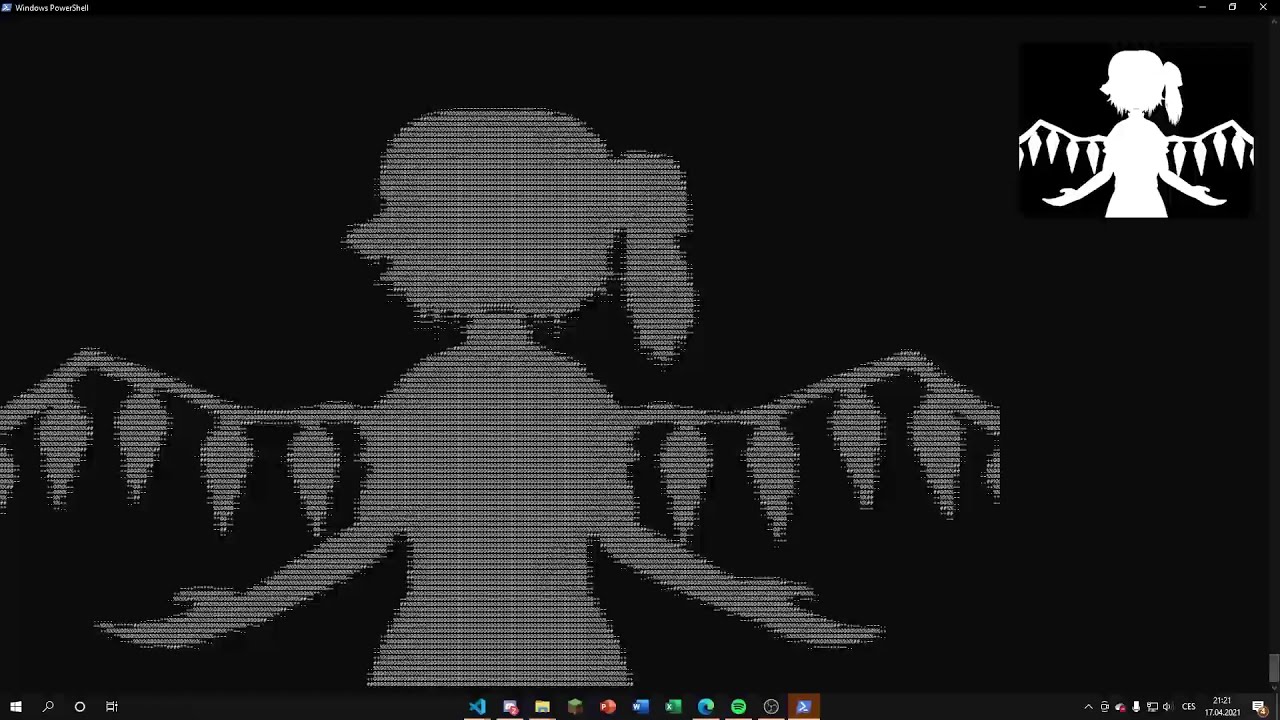Image resolution: width=1280 pixels, height=720 pixels.
Task: Launch Cortana from the taskbar circle
Action: [x=80, y=707]
